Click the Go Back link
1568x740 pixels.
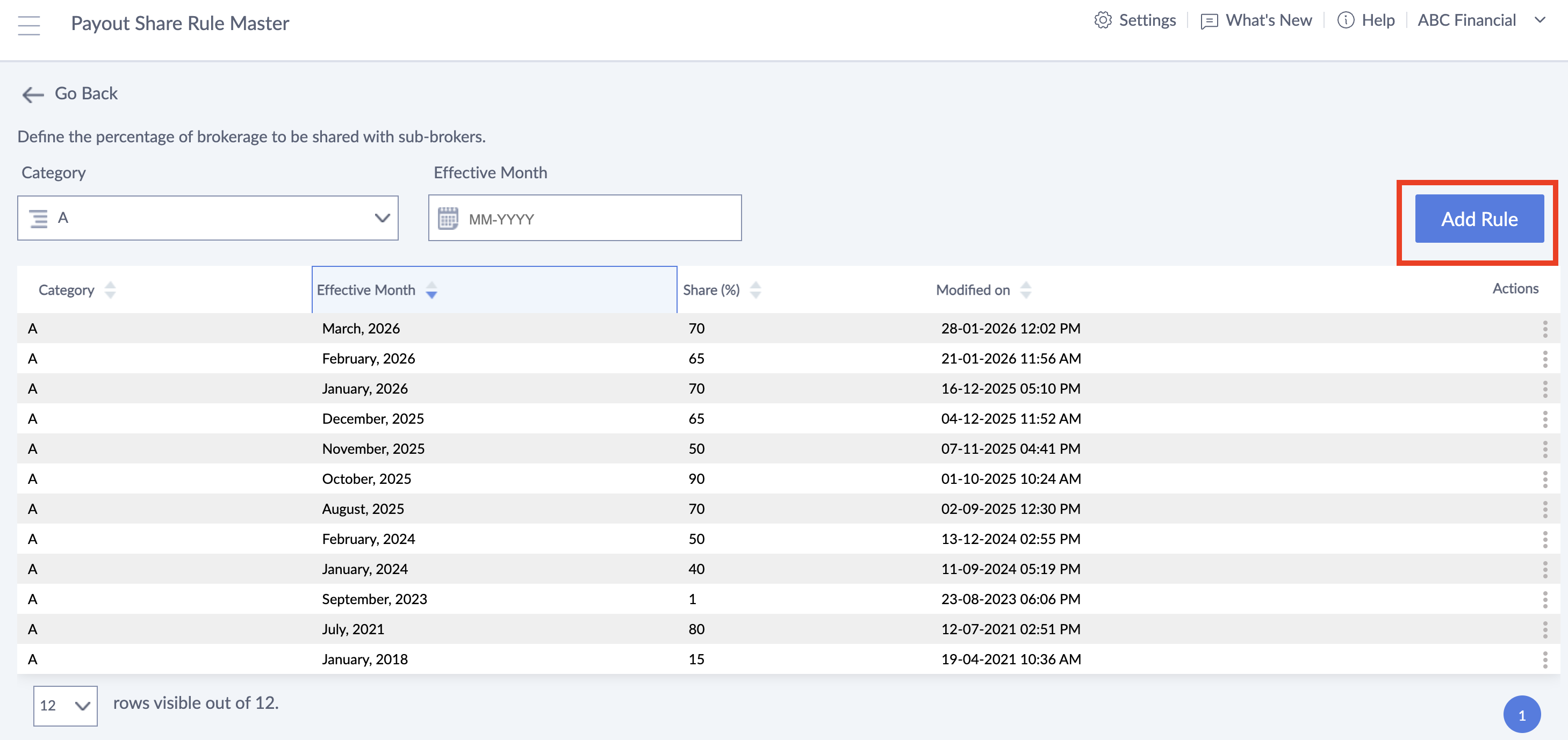(86, 94)
